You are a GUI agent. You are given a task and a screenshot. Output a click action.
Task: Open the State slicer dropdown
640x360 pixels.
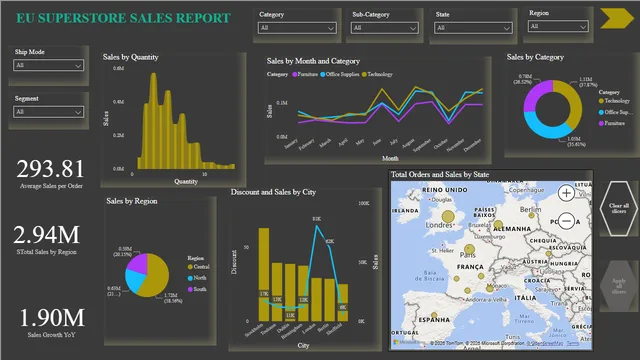(x=473, y=28)
